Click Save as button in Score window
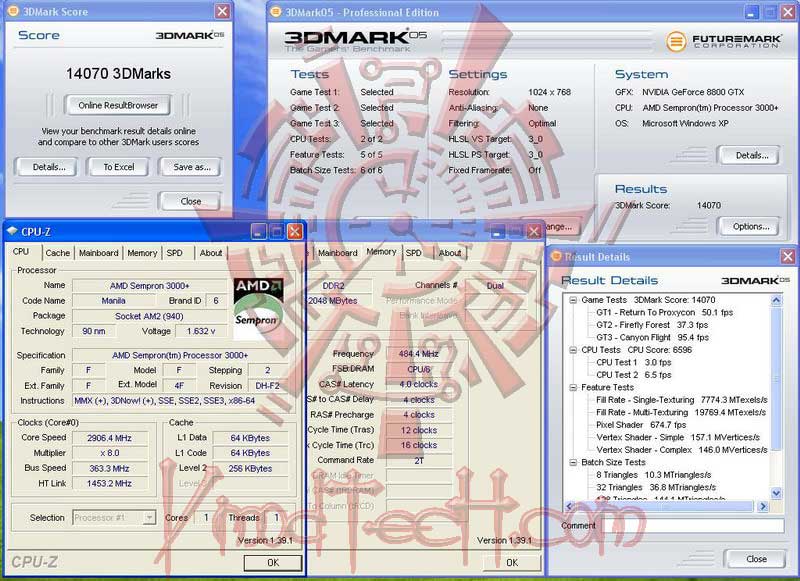Image resolution: width=800 pixels, height=581 pixels. click(191, 167)
